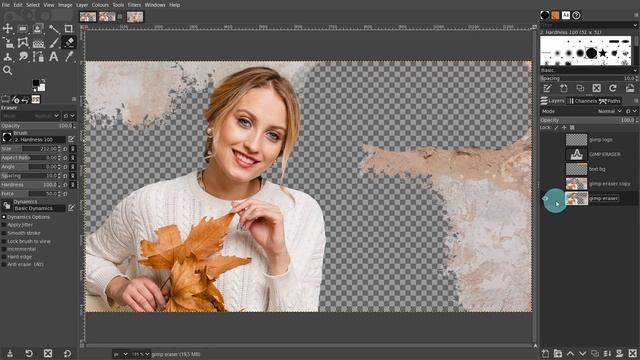Create a new layer button
Screen dimensions: 640x360
coord(545,353)
